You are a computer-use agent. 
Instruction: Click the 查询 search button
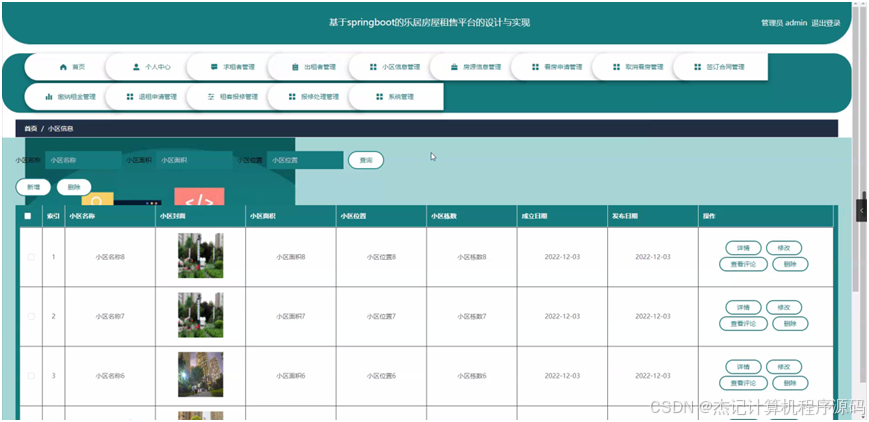[x=366, y=160]
